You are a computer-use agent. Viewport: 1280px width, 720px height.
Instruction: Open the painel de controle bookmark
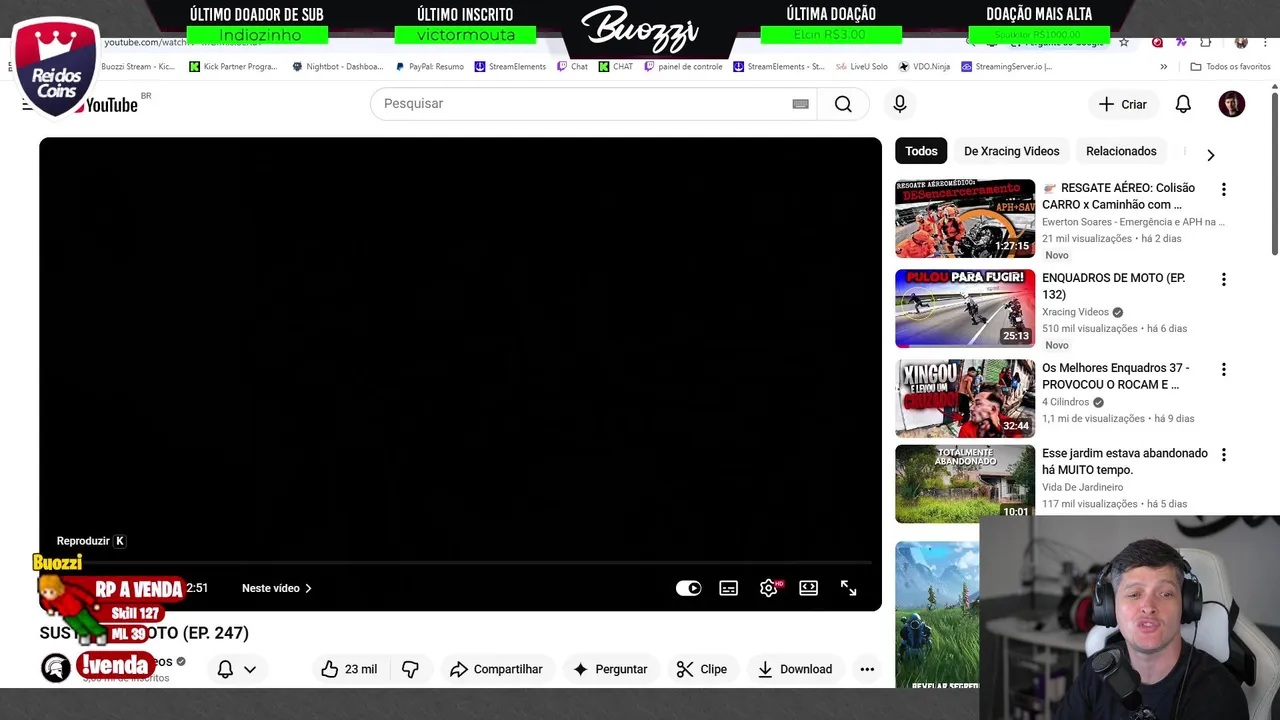[x=683, y=67]
